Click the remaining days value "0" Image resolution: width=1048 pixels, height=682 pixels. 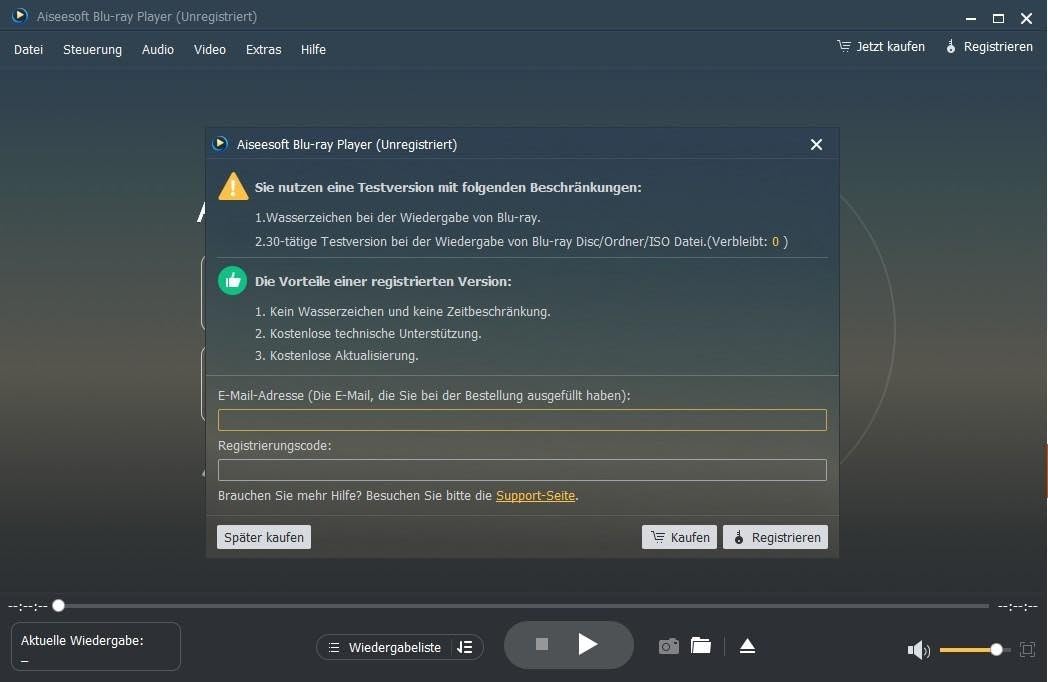click(x=775, y=242)
